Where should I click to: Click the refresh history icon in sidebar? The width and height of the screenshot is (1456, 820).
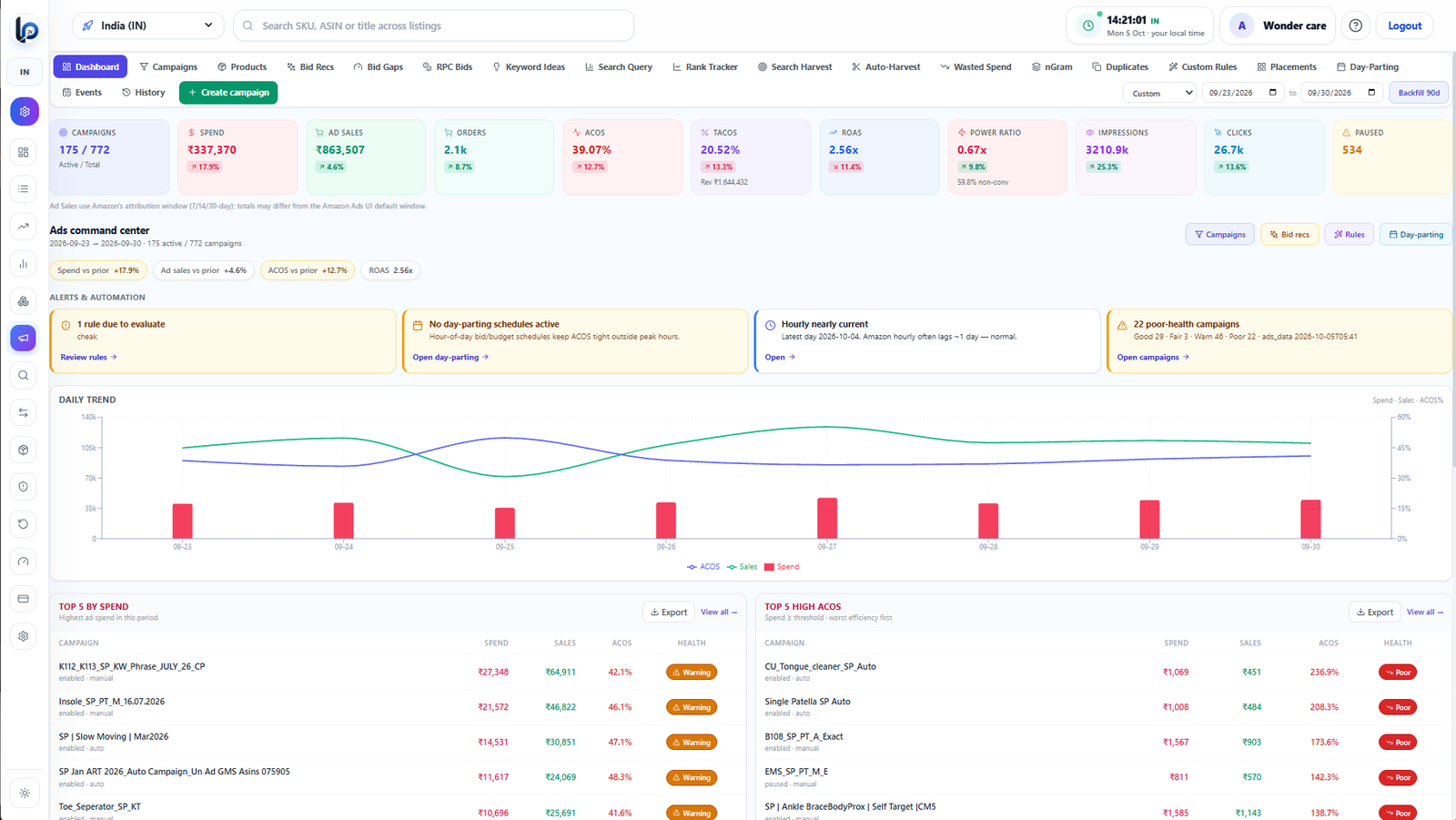(24, 524)
